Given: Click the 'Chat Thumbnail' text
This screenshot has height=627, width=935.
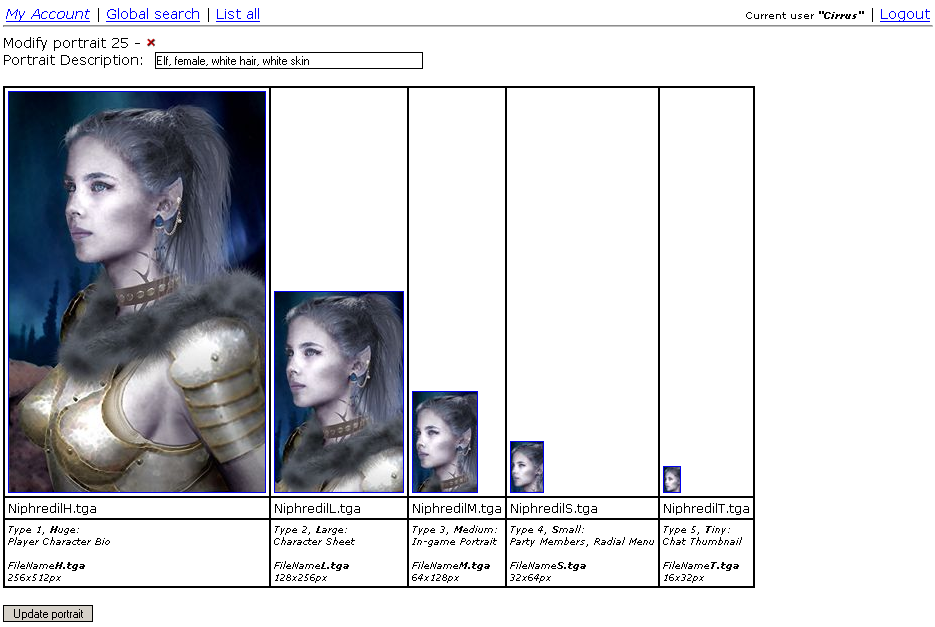Looking at the screenshot, I should (x=702, y=542).
